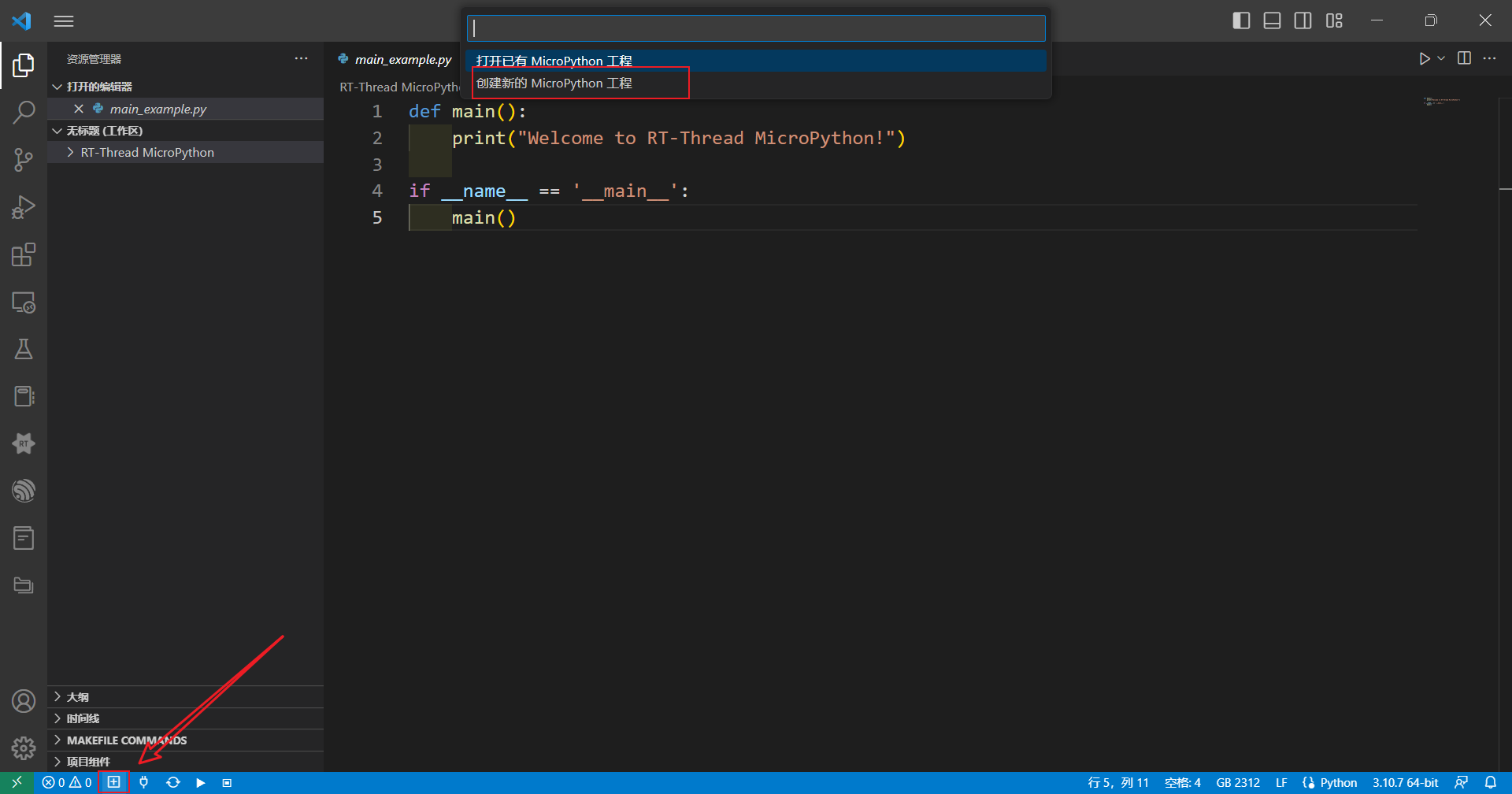Expand the 项目组件 section
Screen dimensions: 1512x794
tap(185, 762)
